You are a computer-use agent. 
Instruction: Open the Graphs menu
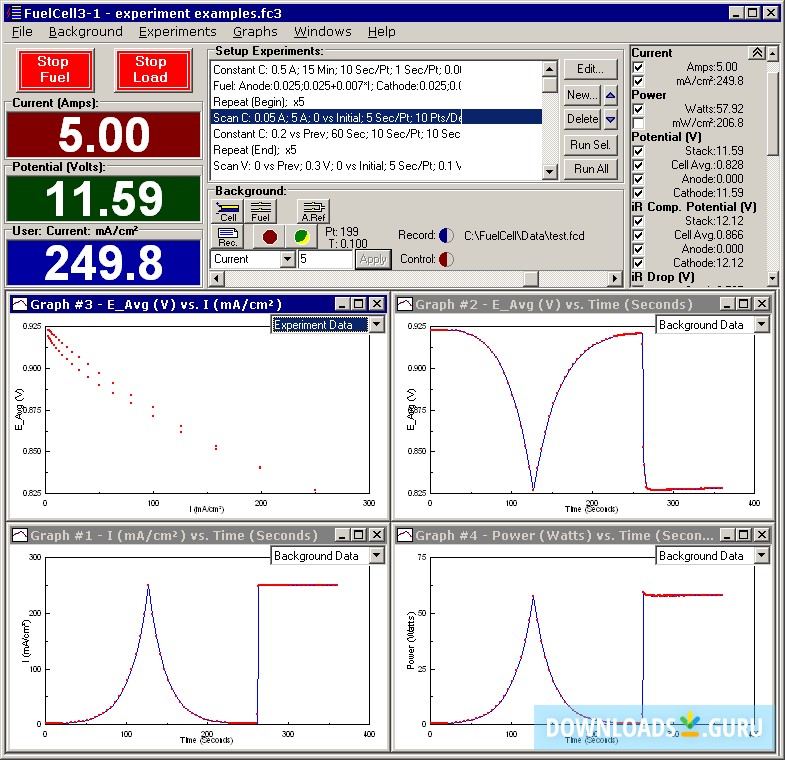click(254, 31)
